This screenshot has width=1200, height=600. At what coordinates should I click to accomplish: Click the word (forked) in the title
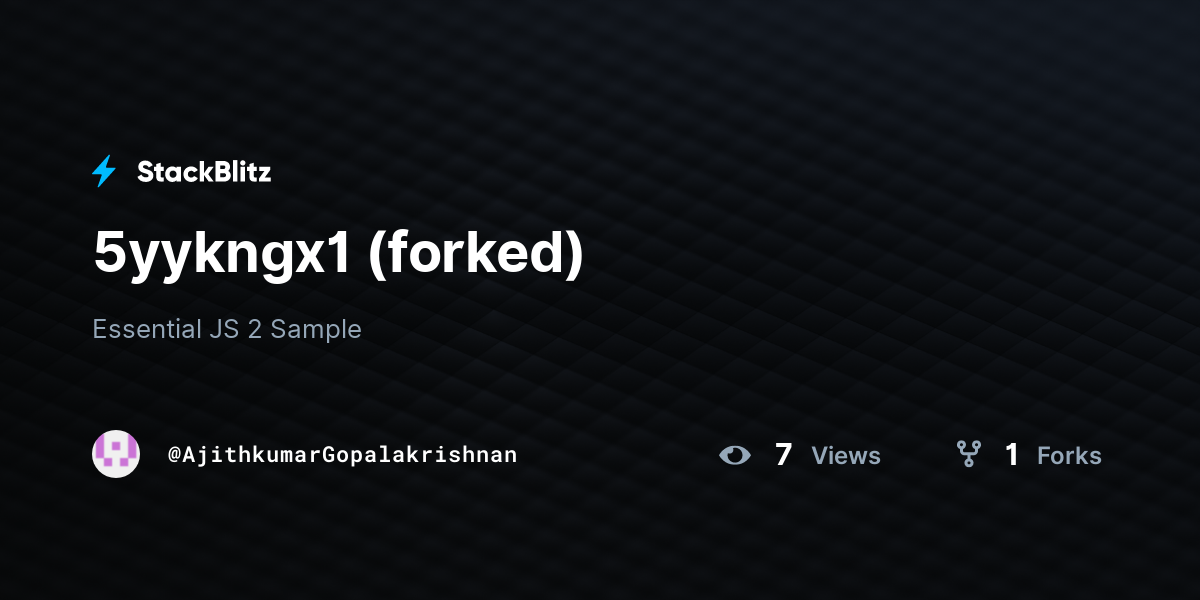[x=476, y=254]
